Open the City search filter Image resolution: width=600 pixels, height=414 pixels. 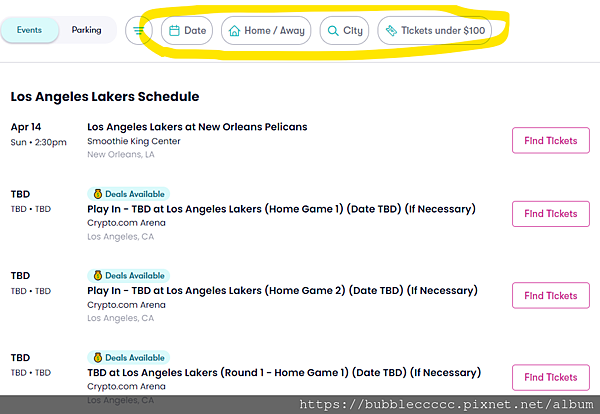point(344,31)
